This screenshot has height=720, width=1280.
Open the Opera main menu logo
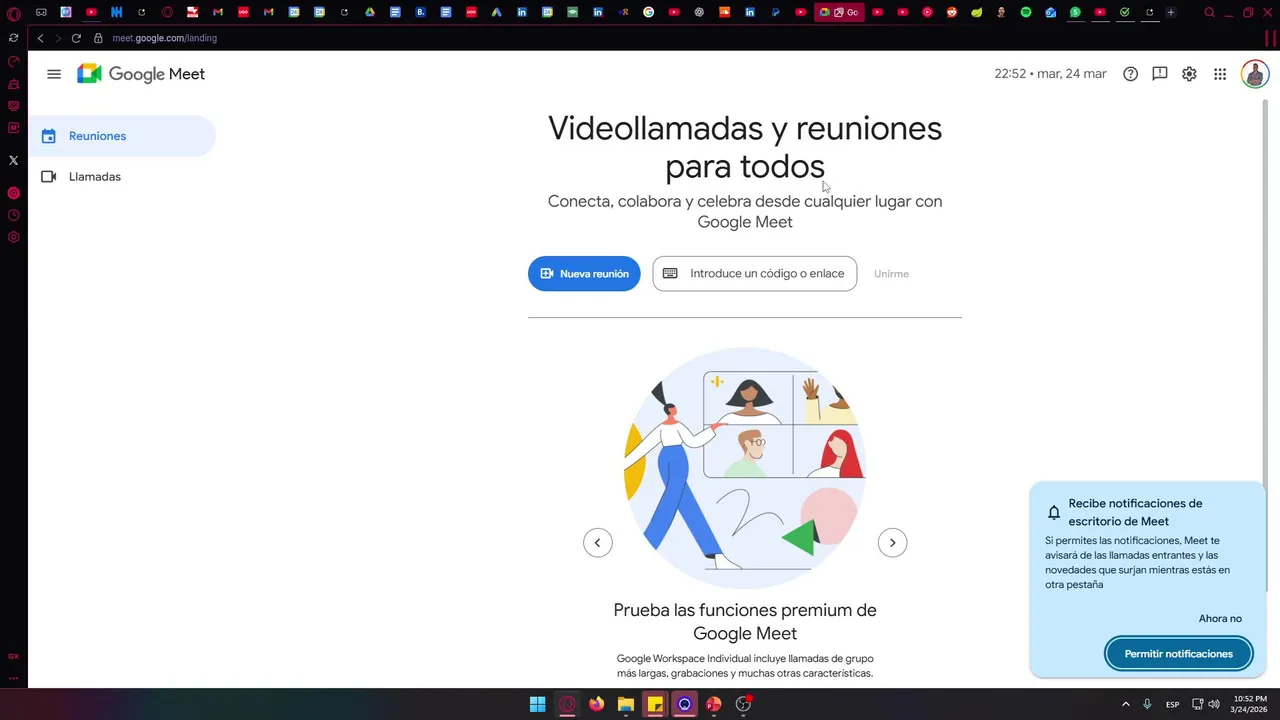click(x=13, y=13)
